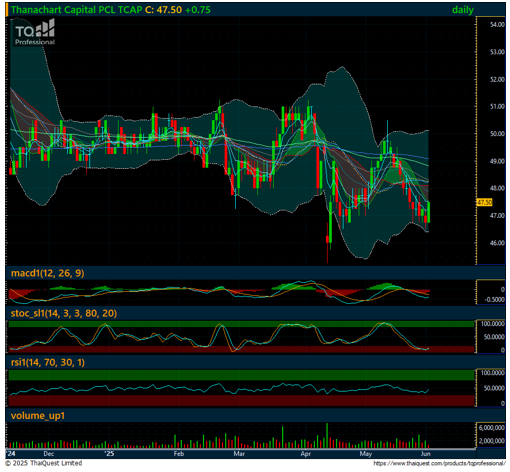Click the 'Mar' date axis label
510x472 pixels.
pos(239,454)
